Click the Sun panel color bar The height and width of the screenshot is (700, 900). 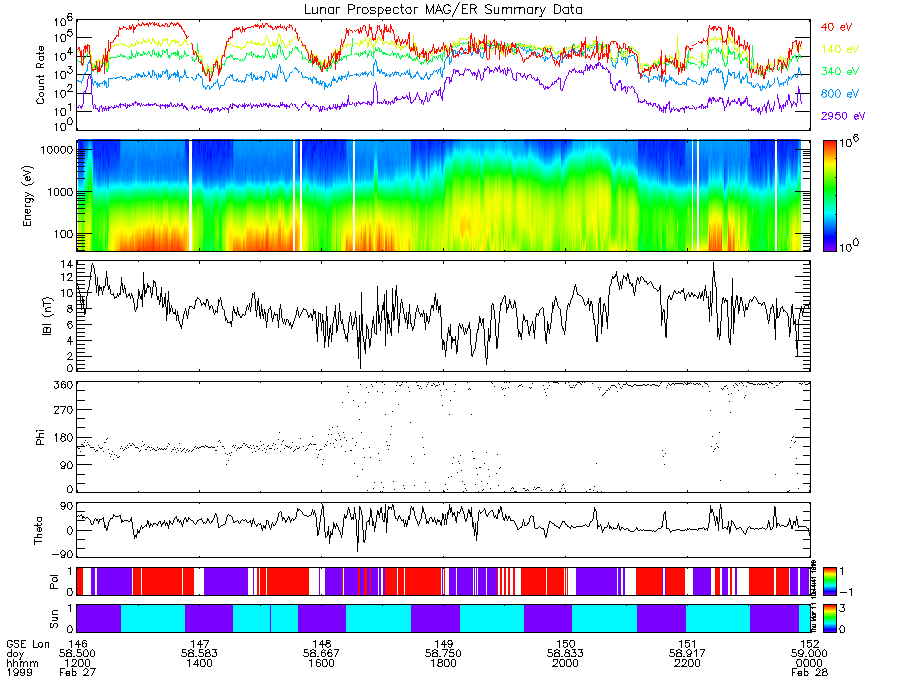point(829,618)
